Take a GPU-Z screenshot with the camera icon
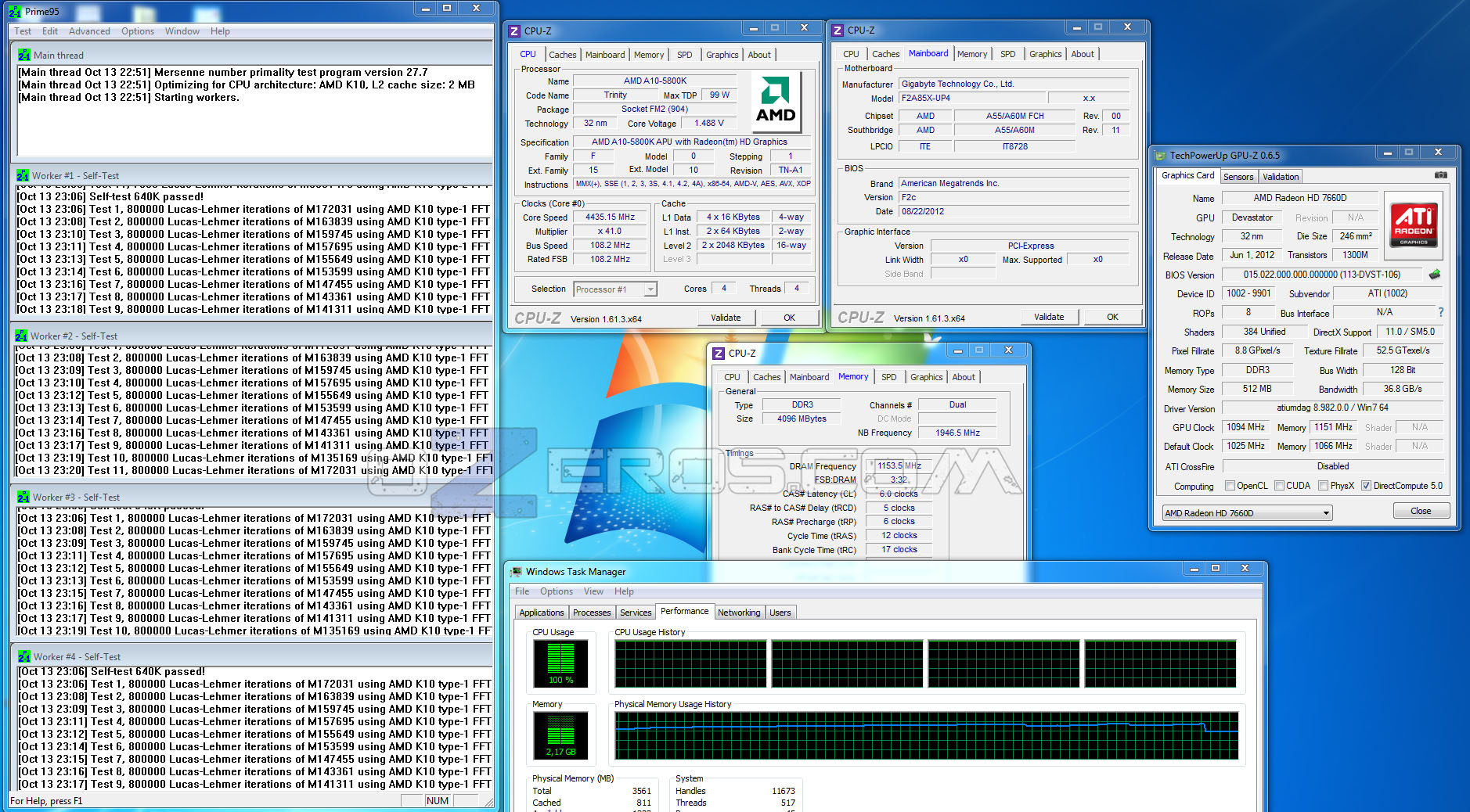The image size is (1470, 812). point(1440,175)
